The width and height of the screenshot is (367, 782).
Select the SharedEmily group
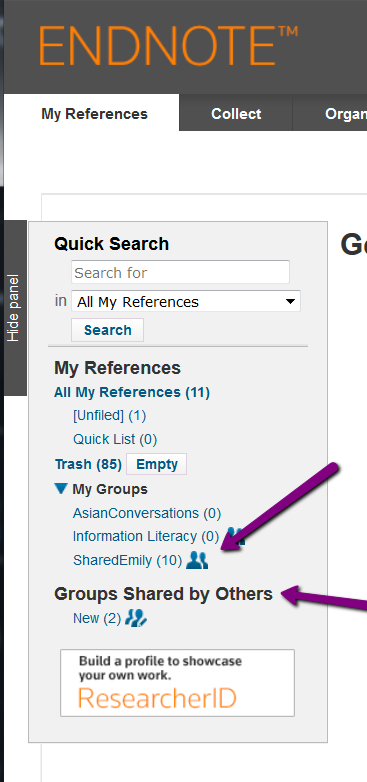tap(128, 561)
